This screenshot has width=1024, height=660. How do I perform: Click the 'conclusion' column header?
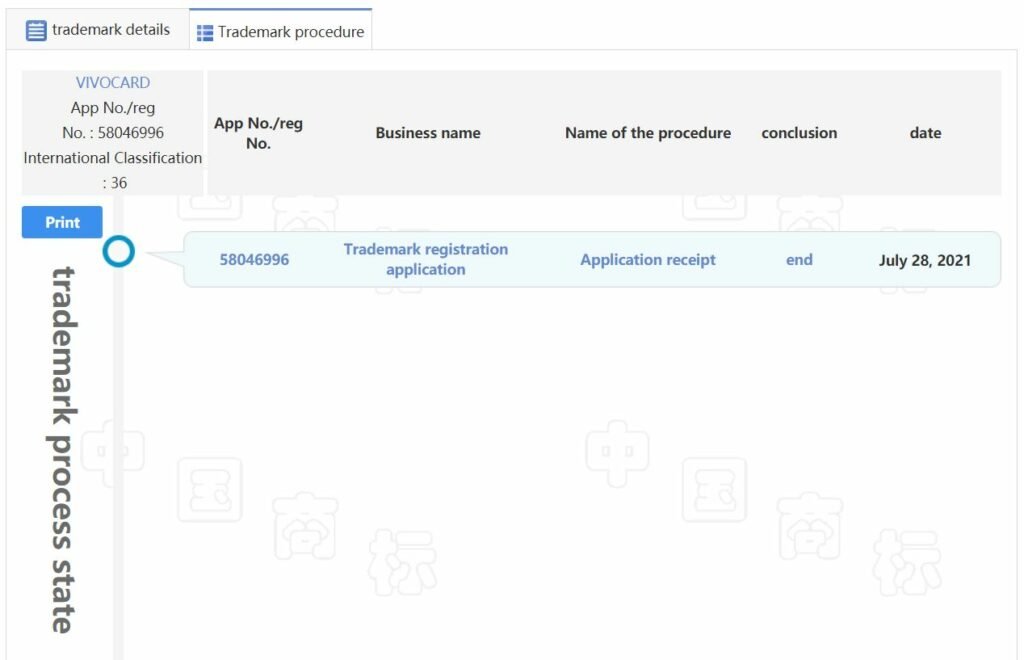point(799,133)
